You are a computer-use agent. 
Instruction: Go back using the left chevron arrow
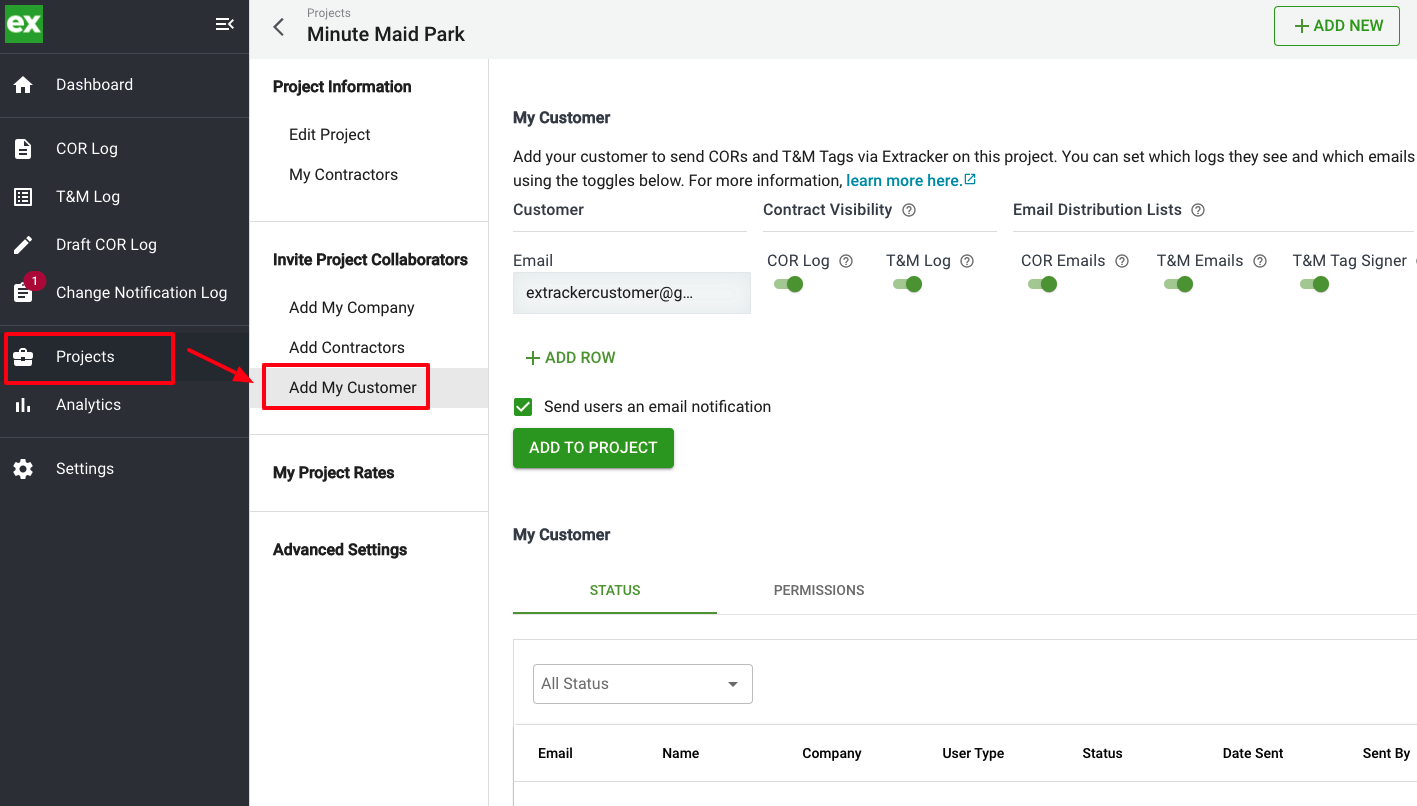pos(279,27)
